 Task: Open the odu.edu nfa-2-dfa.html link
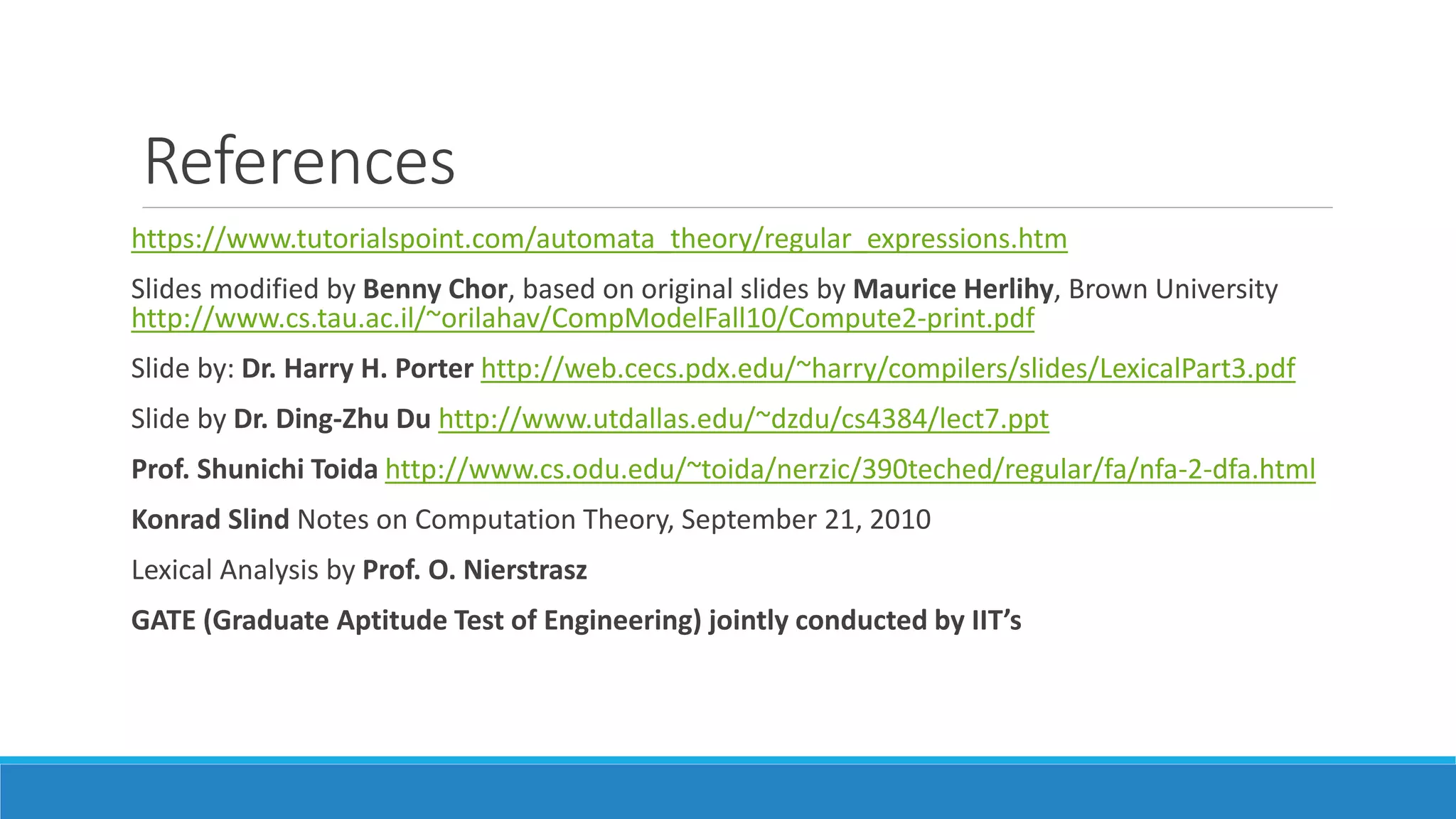tap(850, 469)
